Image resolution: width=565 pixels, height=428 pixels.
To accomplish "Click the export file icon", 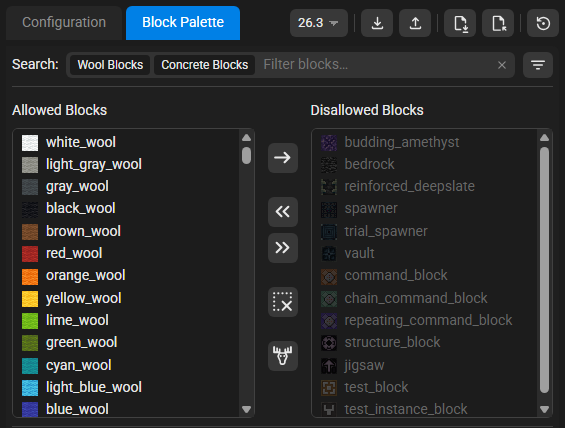I will [498, 23].
